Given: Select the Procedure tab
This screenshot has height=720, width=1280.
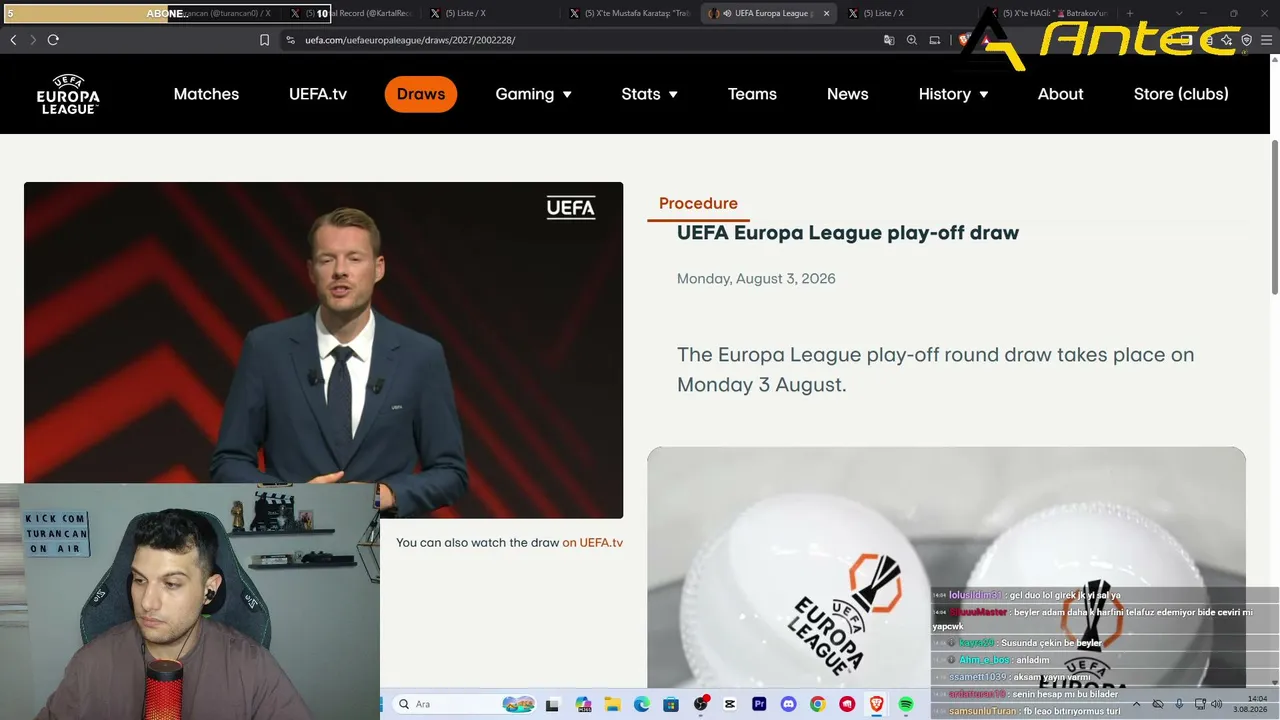Looking at the screenshot, I should pyautogui.click(x=698, y=204).
